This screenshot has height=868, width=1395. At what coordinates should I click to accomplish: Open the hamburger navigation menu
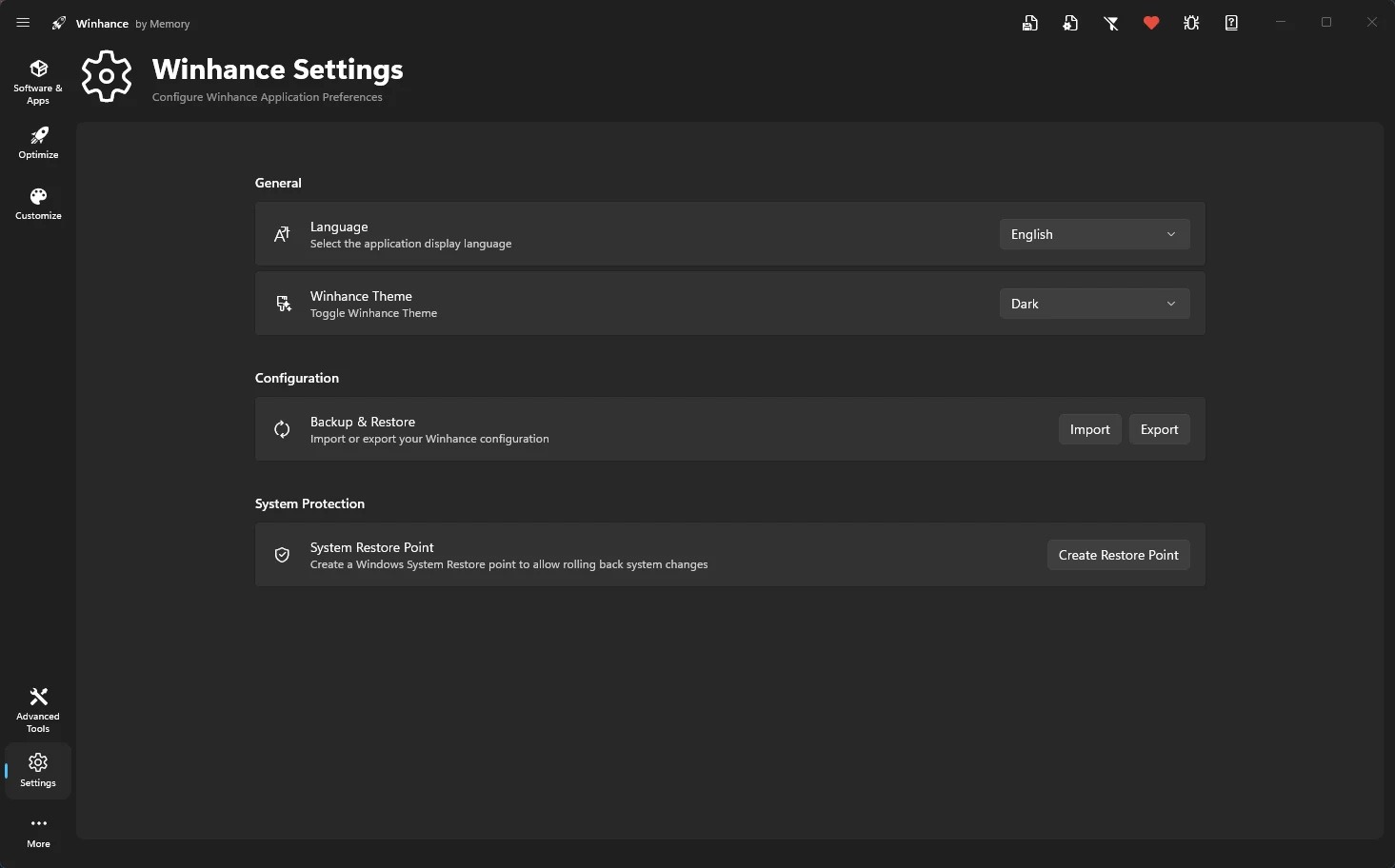[x=23, y=23]
